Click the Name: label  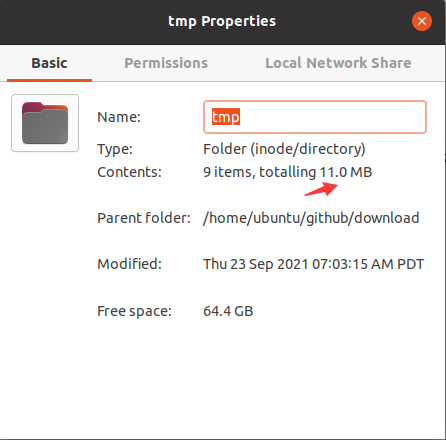[x=119, y=117]
